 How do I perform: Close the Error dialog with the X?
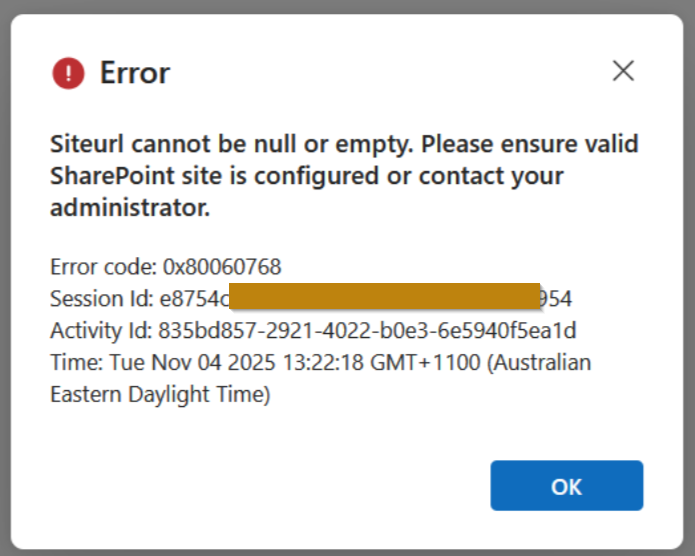click(x=623, y=71)
